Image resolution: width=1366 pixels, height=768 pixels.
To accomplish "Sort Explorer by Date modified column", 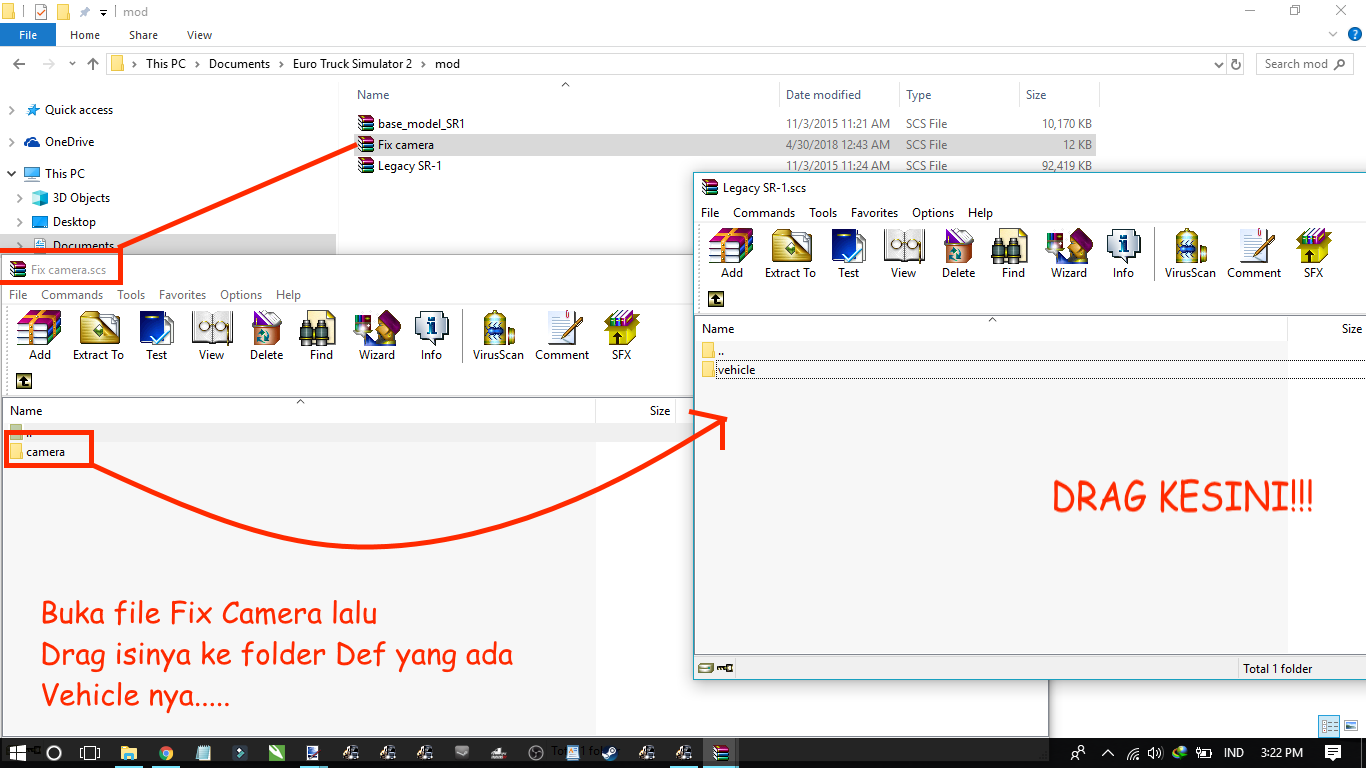I will pyautogui.click(x=823, y=95).
